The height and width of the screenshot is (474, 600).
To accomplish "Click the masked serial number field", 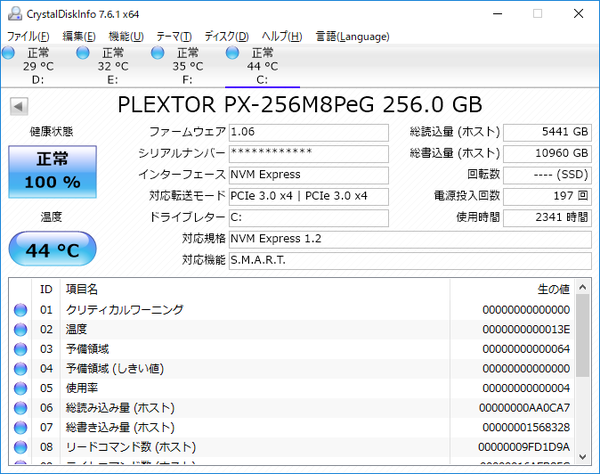I will point(309,154).
